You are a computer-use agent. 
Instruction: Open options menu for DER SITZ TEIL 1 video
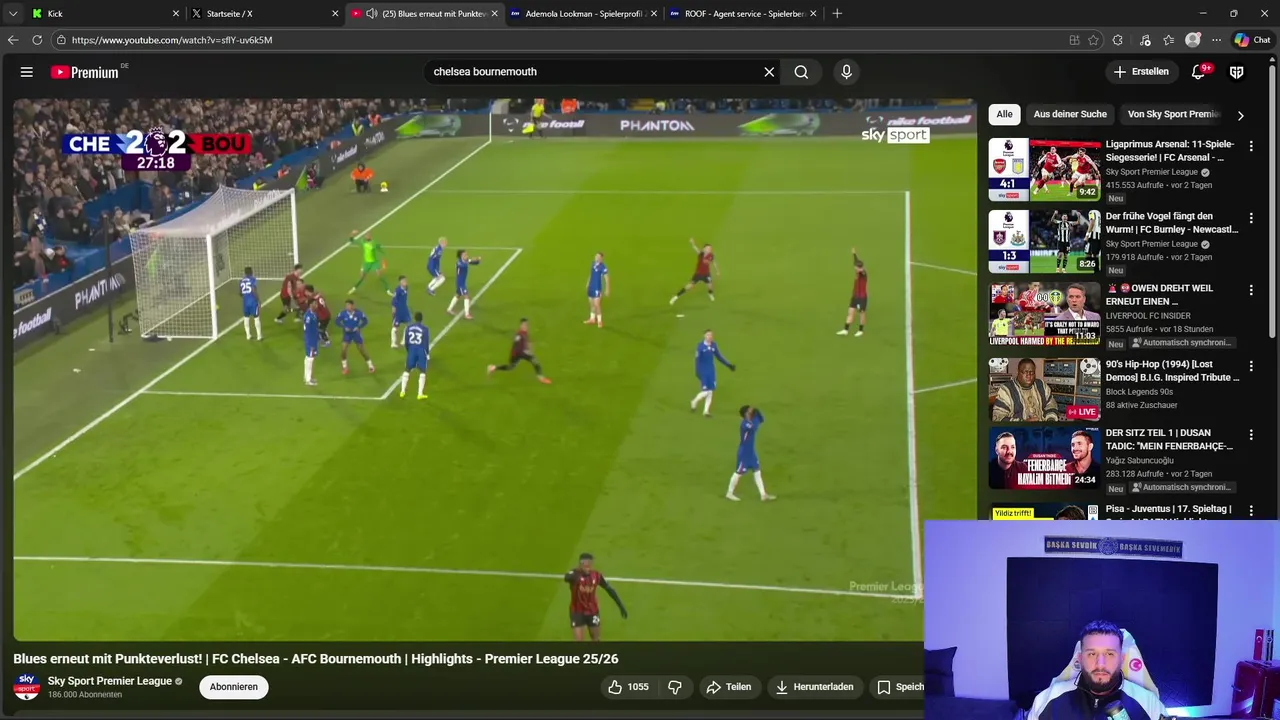[1250, 435]
